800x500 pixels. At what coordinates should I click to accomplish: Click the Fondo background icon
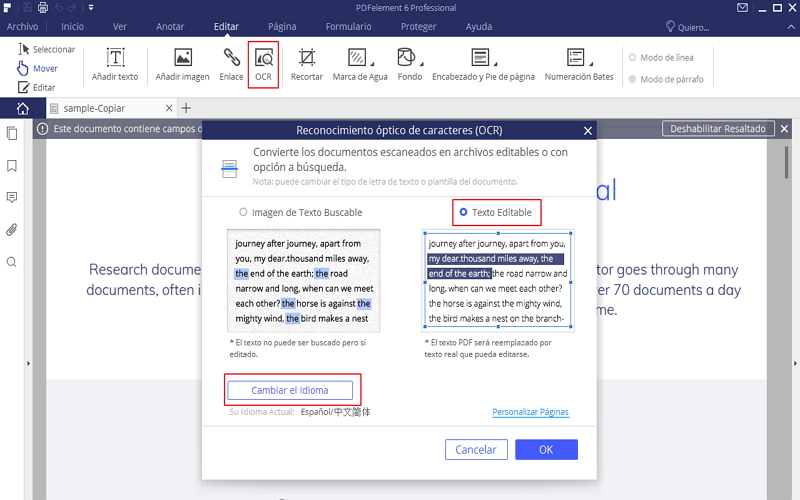407,57
